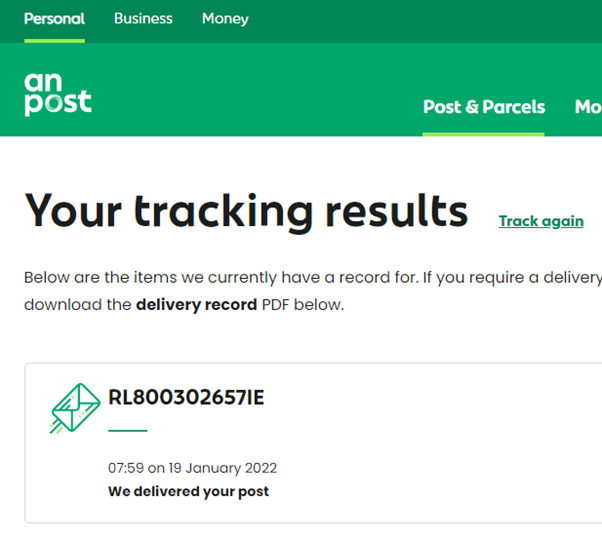Click the An Post logo

click(58, 92)
